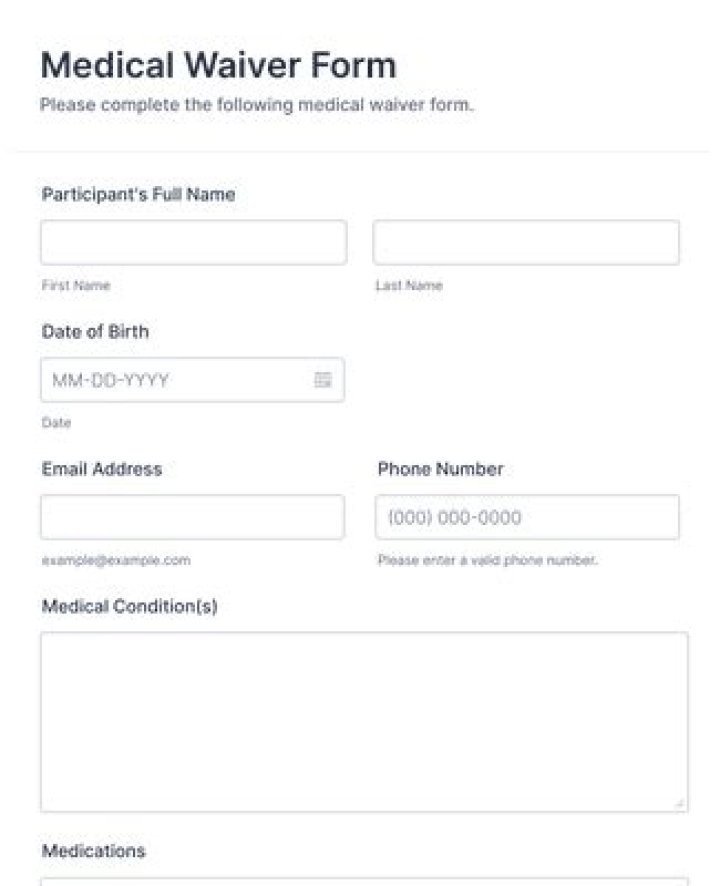
Task: Click the First Name input field
Action: pyautogui.click(x=193, y=243)
